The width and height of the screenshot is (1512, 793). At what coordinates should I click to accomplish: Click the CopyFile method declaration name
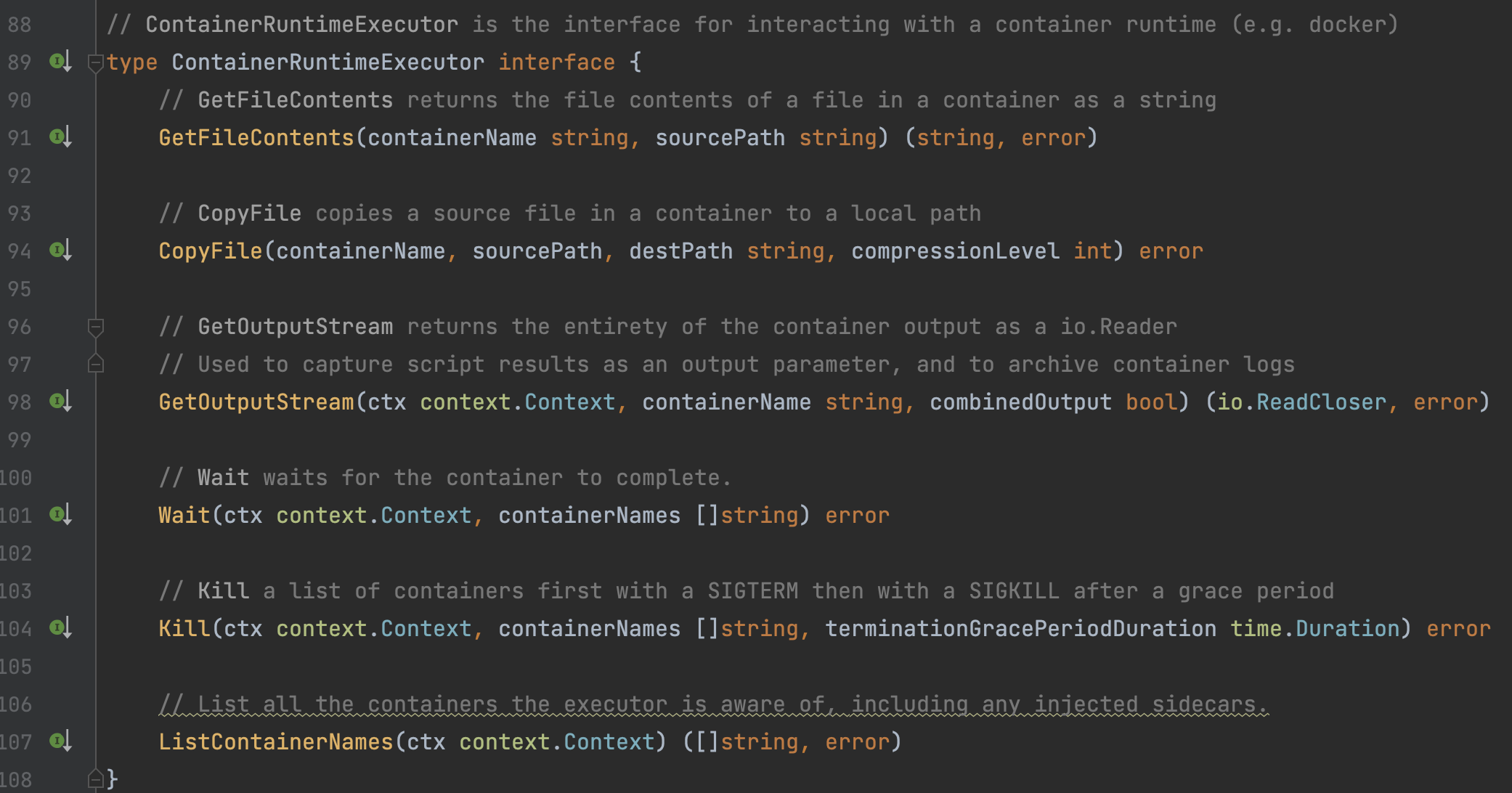pos(210,251)
